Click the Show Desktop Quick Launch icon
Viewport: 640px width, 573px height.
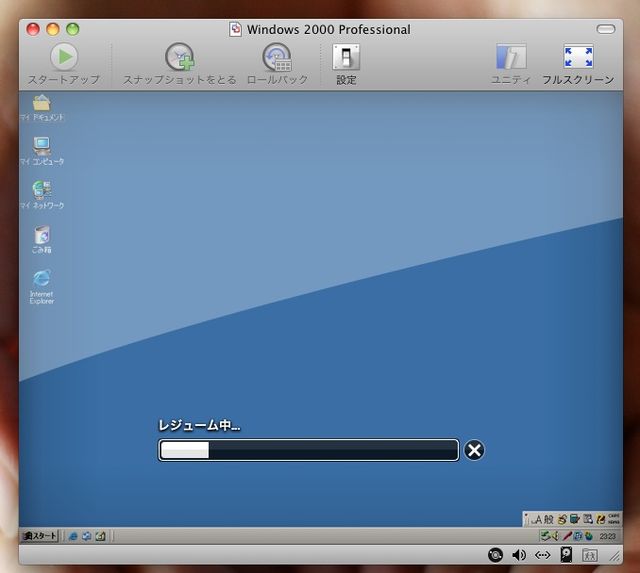pyautogui.click(x=100, y=536)
